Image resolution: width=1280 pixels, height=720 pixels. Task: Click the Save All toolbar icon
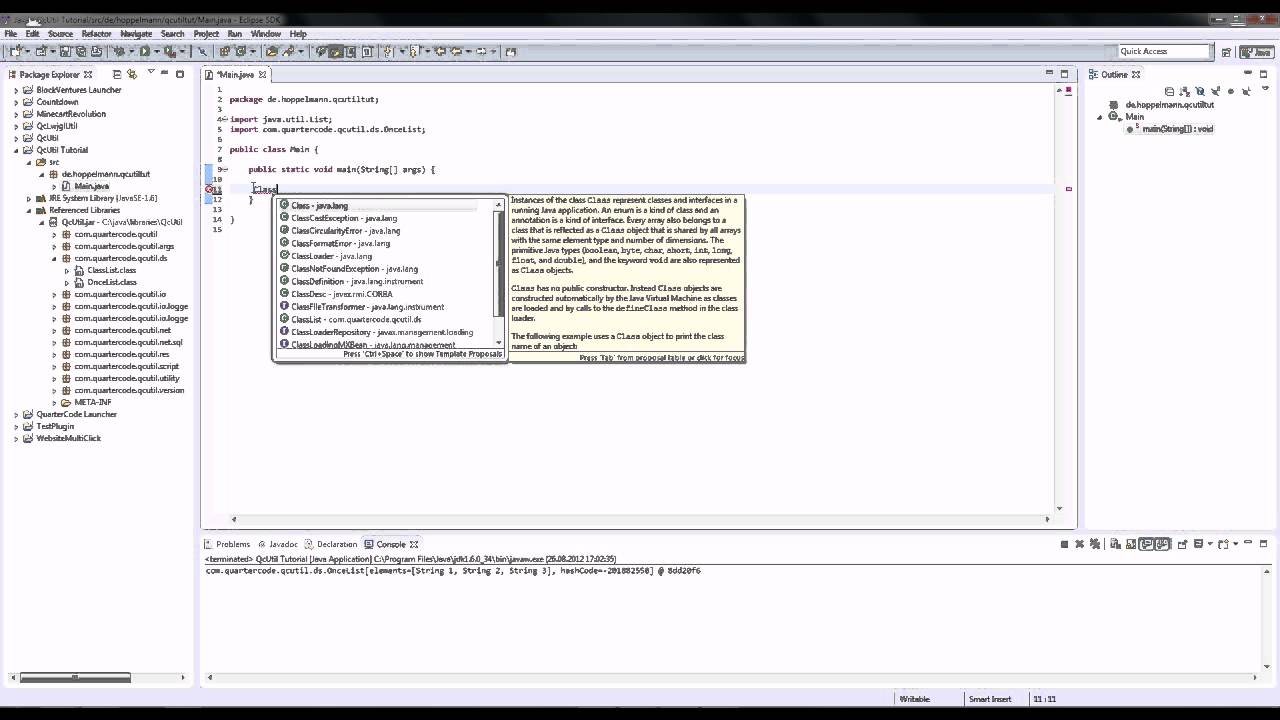click(81, 50)
